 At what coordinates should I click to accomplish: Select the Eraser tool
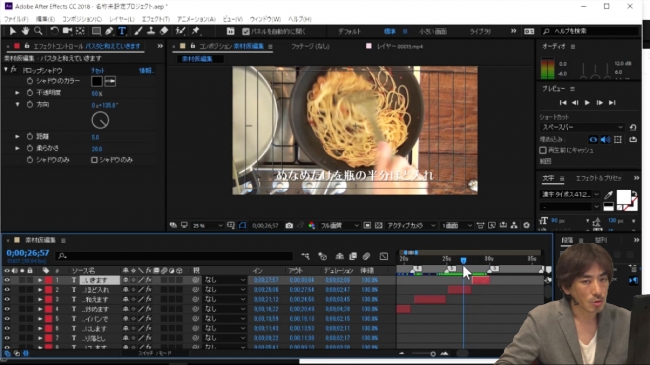164,31
